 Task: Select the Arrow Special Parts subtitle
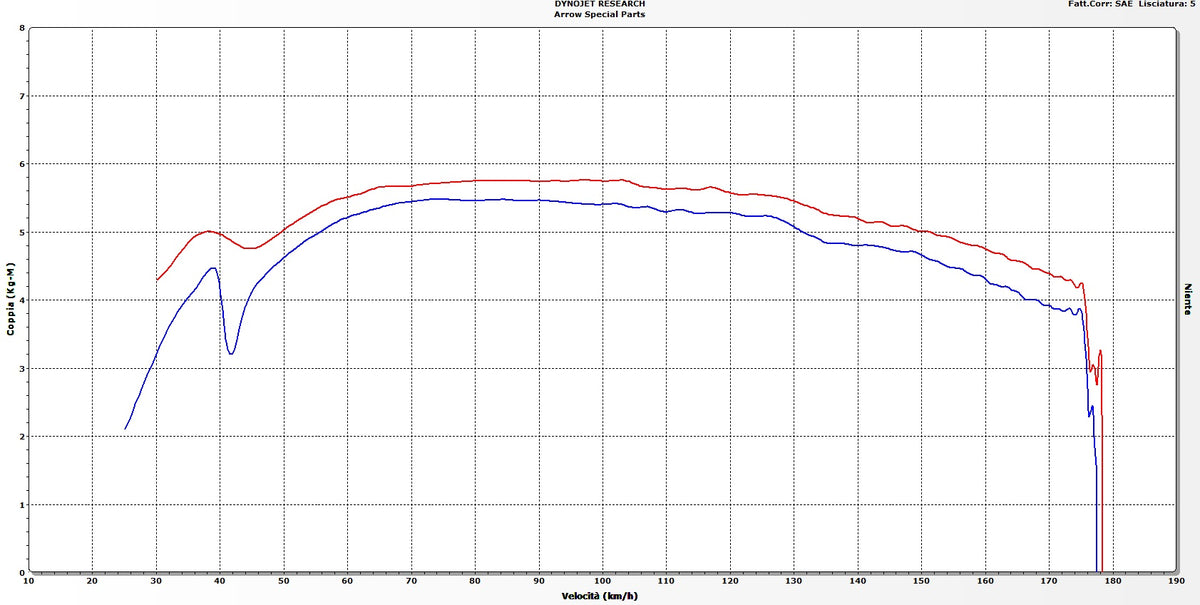[598, 15]
